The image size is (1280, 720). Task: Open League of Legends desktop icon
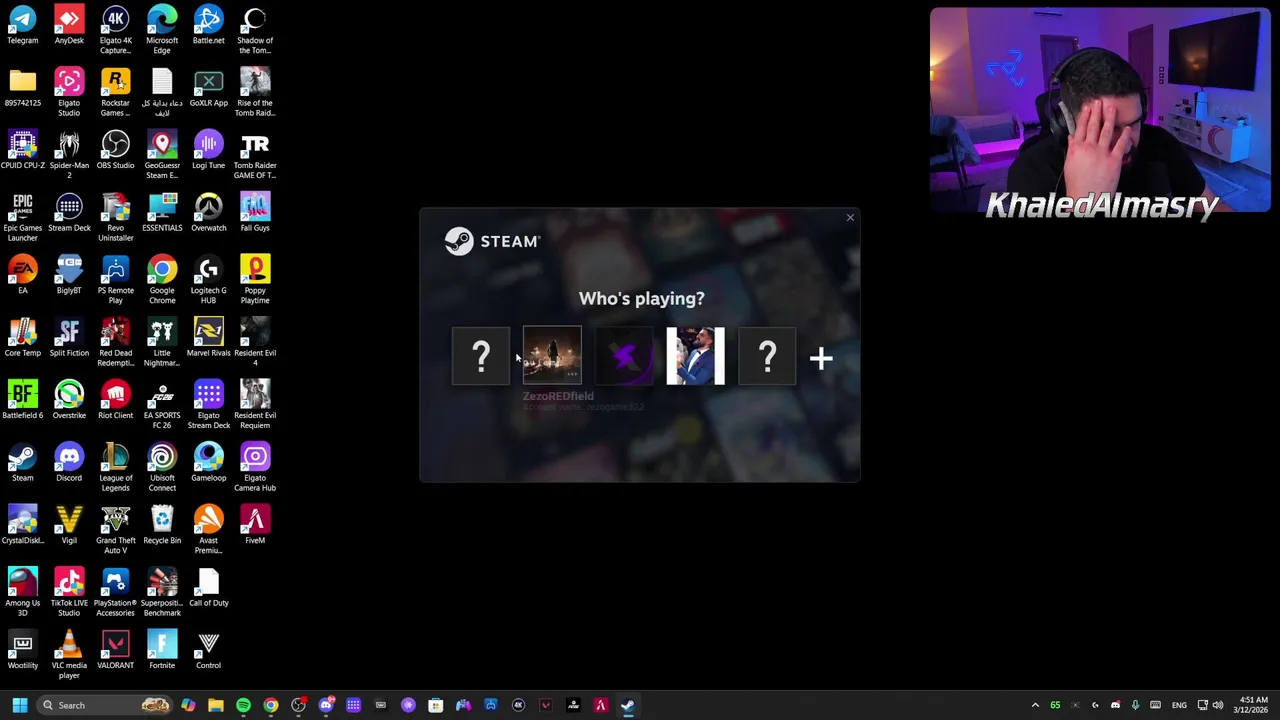pyautogui.click(x=115, y=467)
